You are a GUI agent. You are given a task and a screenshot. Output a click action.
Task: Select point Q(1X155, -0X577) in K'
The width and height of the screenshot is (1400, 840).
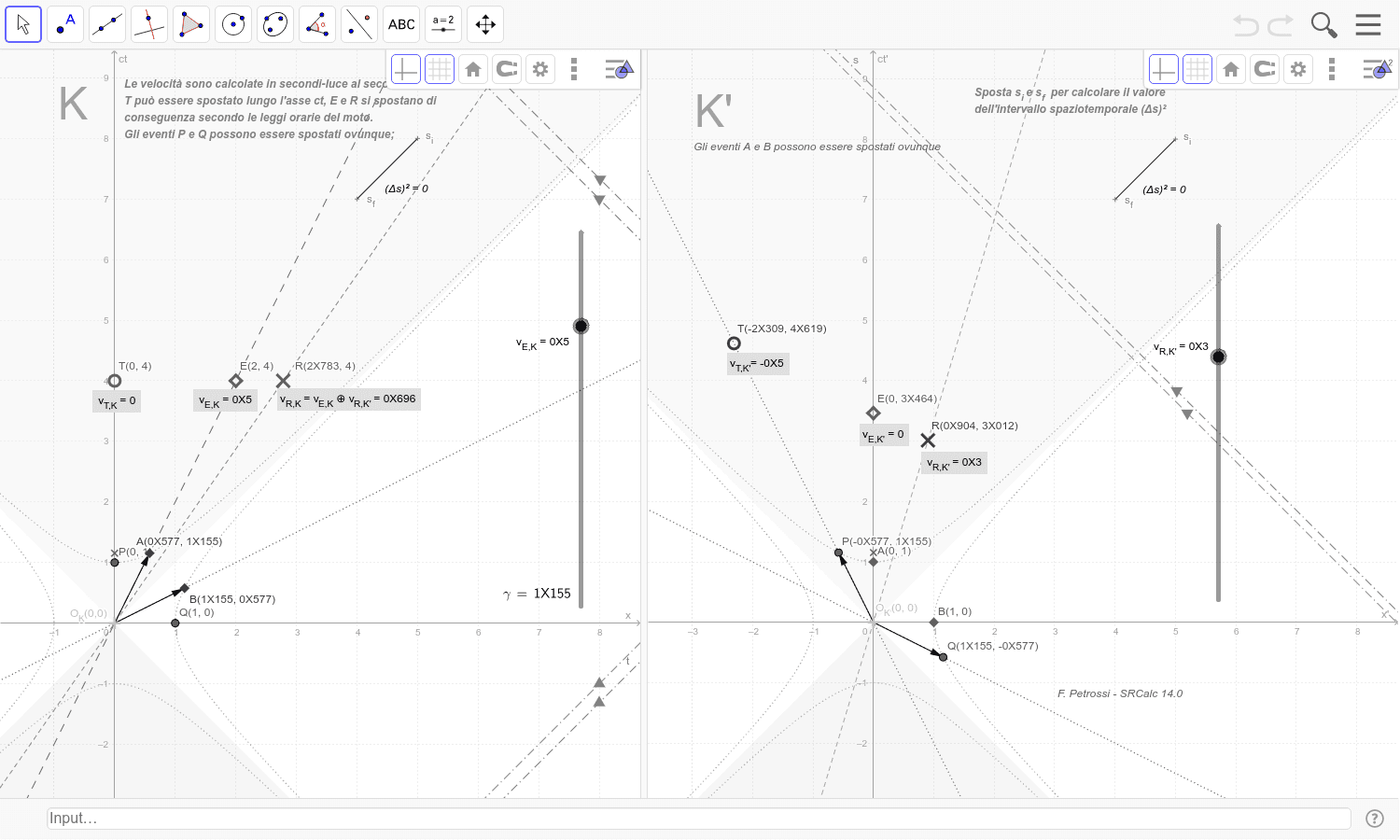click(944, 657)
